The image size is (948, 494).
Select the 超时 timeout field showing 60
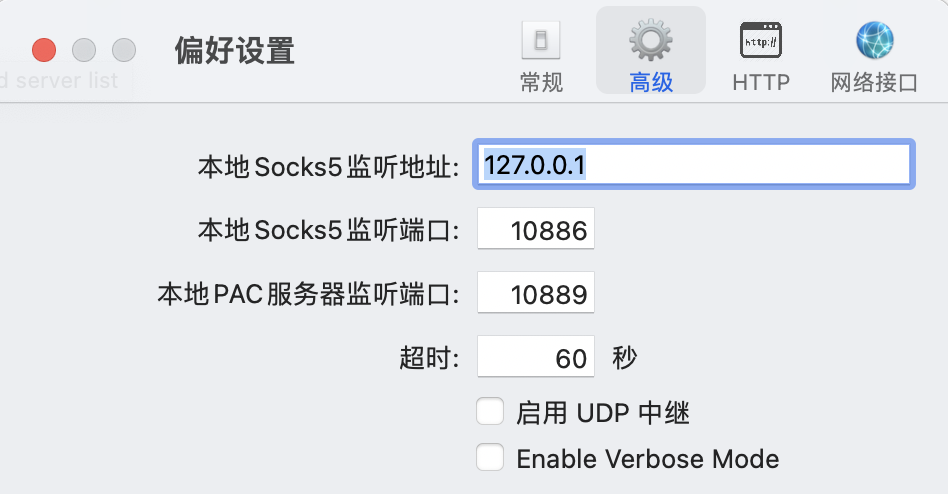point(536,357)
